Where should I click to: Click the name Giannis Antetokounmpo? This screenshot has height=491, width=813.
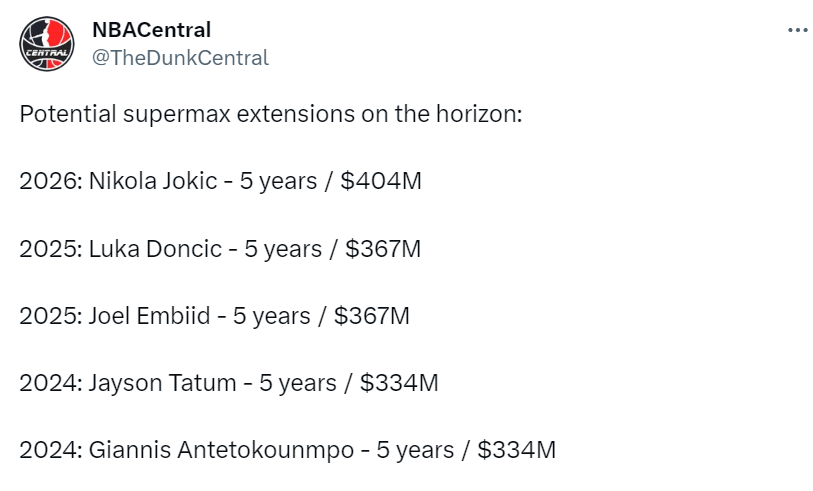click(x=221, y=450)
